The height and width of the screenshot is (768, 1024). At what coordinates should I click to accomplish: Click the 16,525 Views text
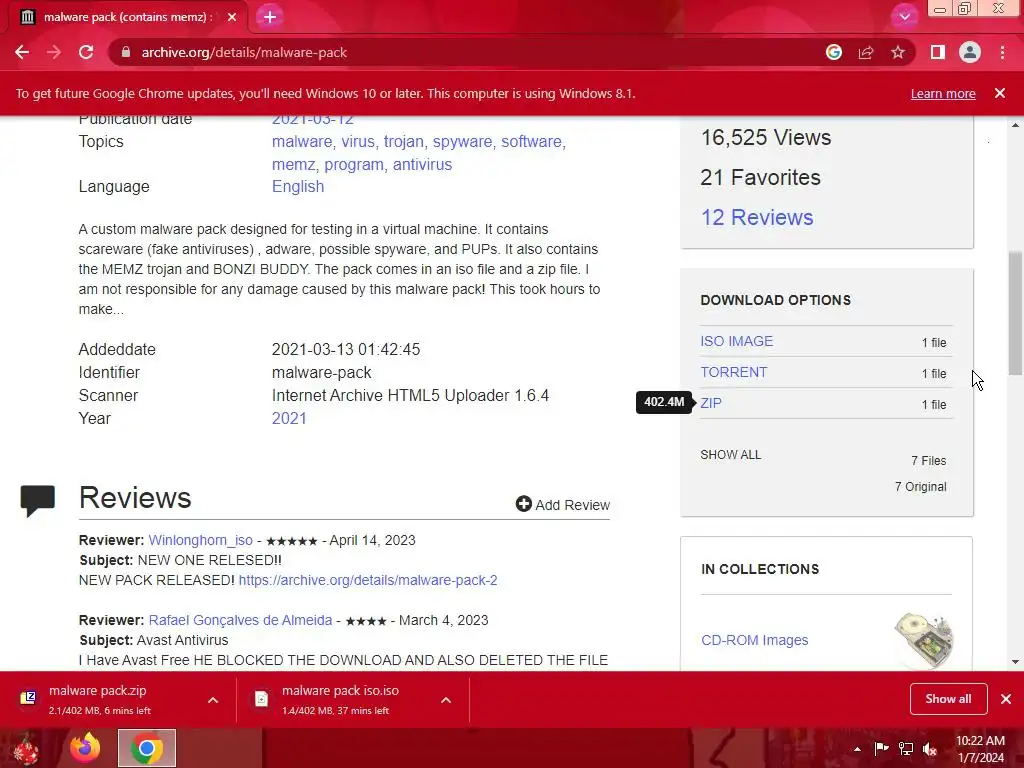765,138
